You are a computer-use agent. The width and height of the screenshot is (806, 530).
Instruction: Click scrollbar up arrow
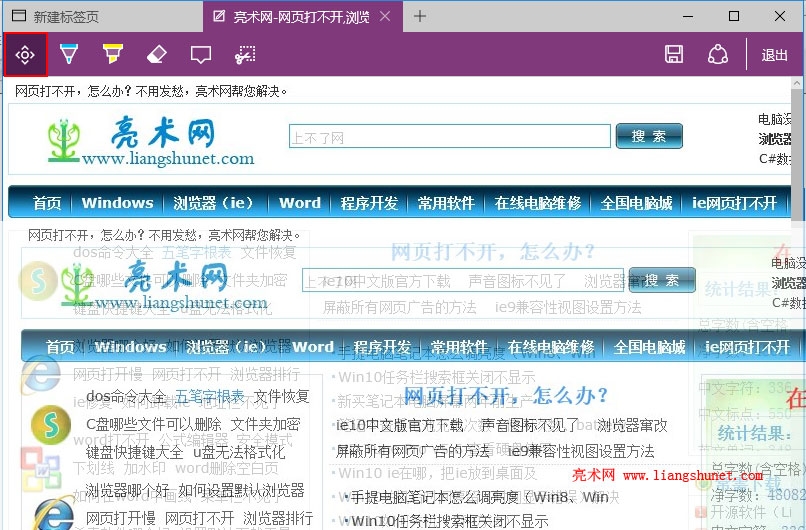tap(796, 83)
